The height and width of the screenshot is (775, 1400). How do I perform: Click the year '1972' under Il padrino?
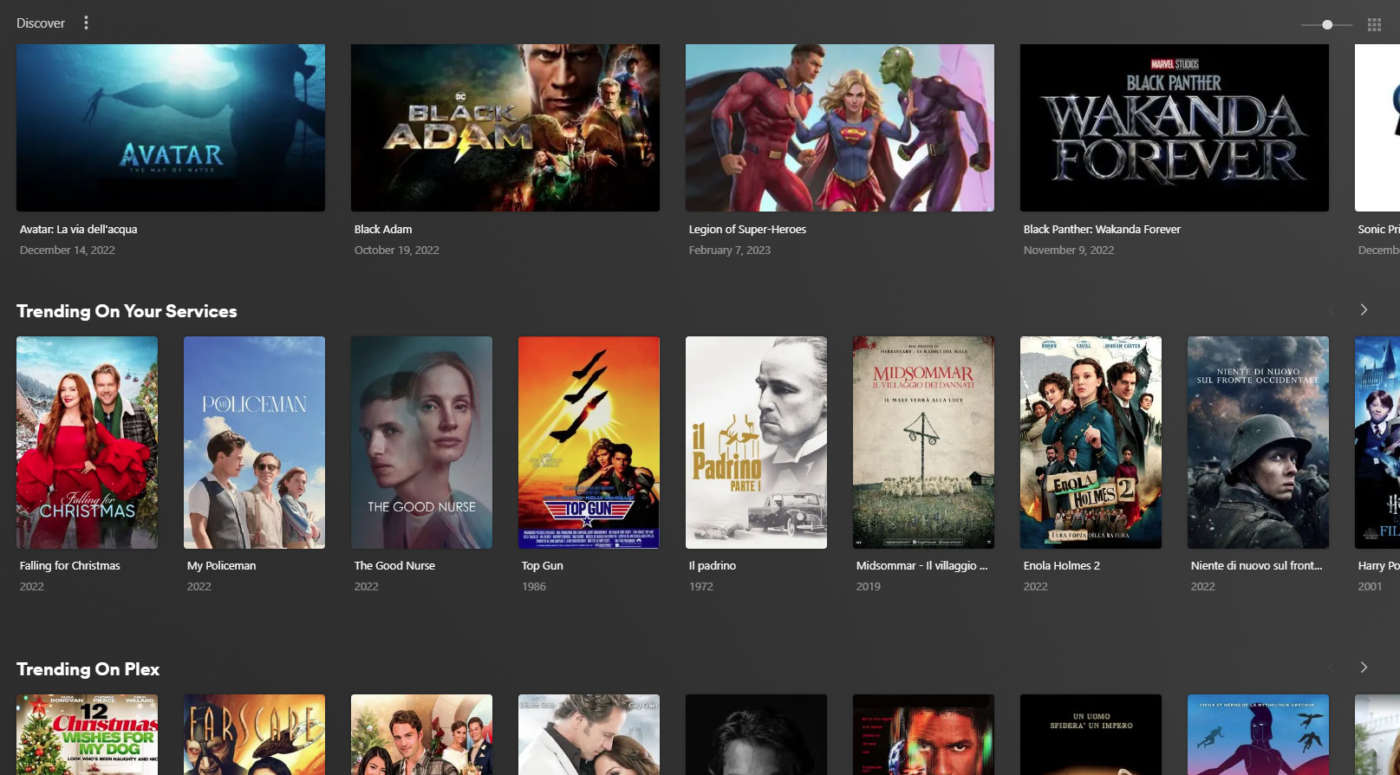click(x=701, y=586)
